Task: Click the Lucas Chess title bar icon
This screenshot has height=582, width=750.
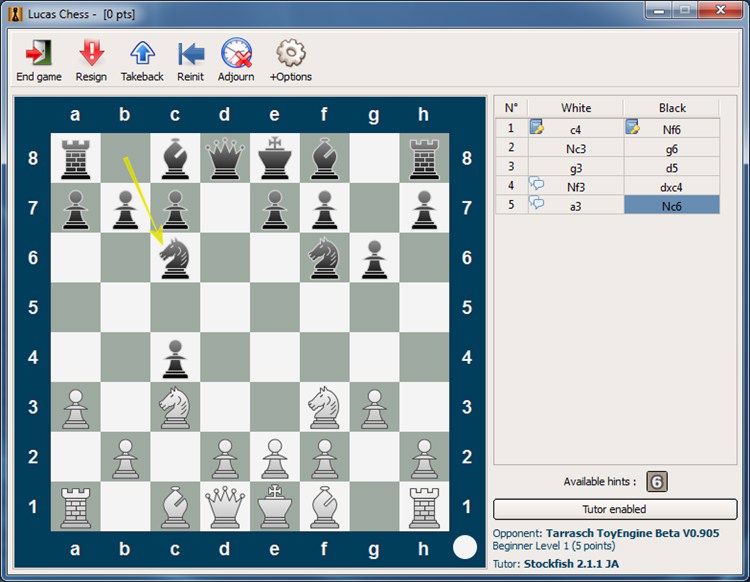Action: (x=15, y=14)
